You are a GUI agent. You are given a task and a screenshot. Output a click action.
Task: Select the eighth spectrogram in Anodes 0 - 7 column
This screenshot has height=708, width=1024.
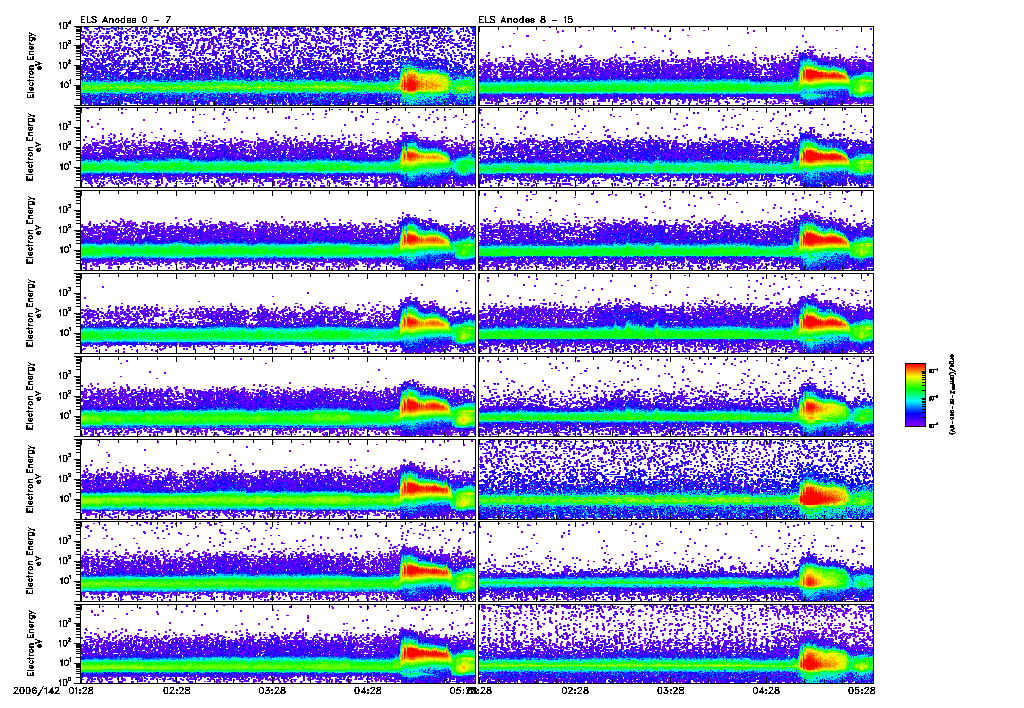coord(278,644)
